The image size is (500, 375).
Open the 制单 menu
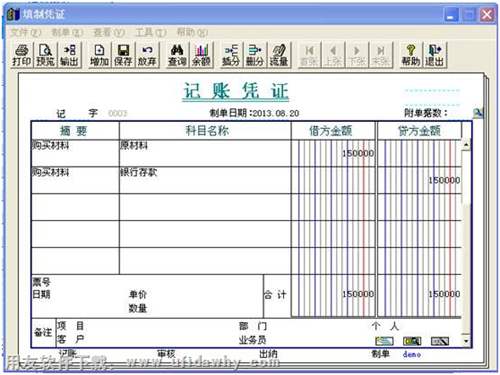(x=67, y=32)
